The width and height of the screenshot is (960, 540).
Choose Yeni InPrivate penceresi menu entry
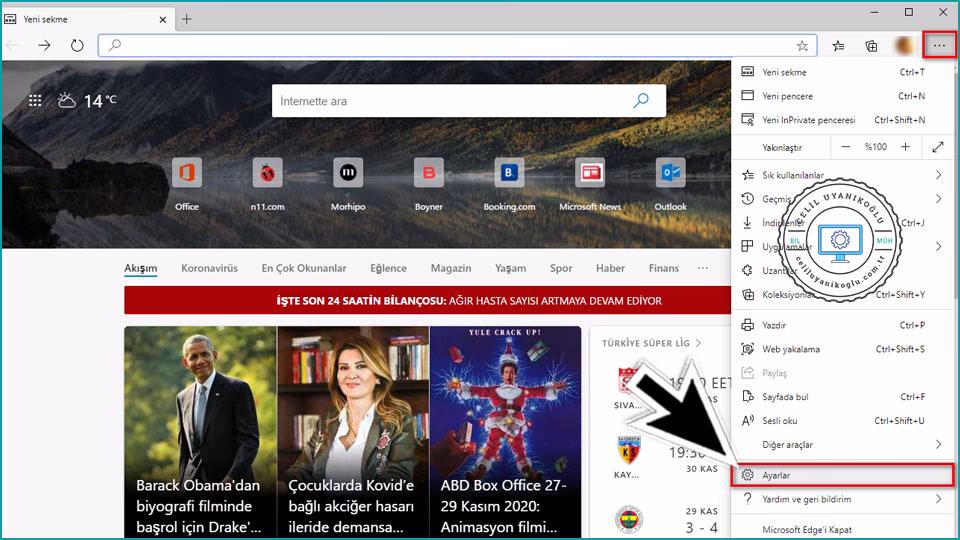coord(808,120)
